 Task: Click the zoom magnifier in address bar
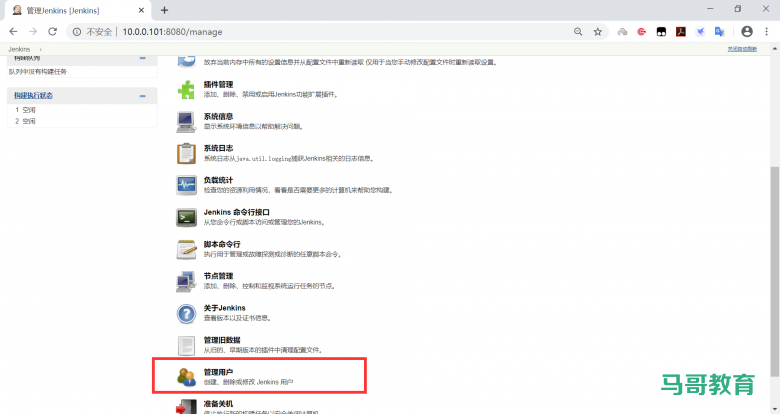(x=578, y=32)
